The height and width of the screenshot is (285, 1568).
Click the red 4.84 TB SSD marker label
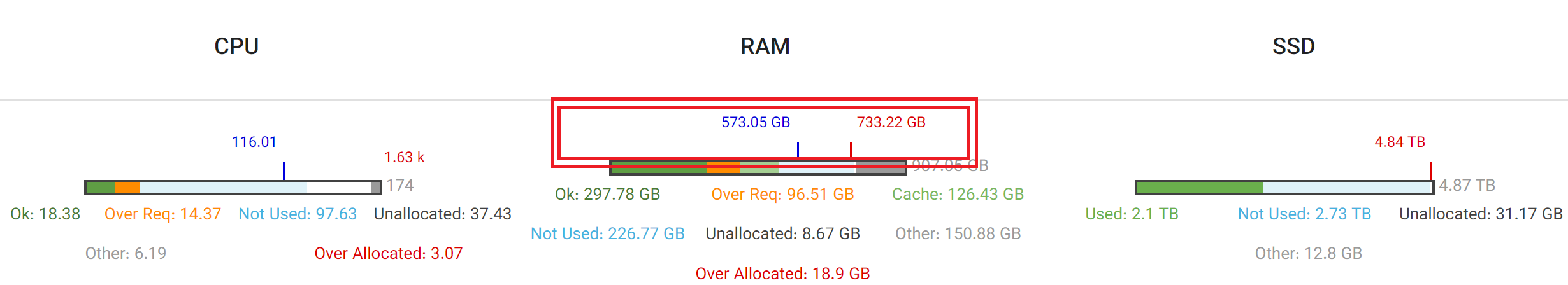1400,142
